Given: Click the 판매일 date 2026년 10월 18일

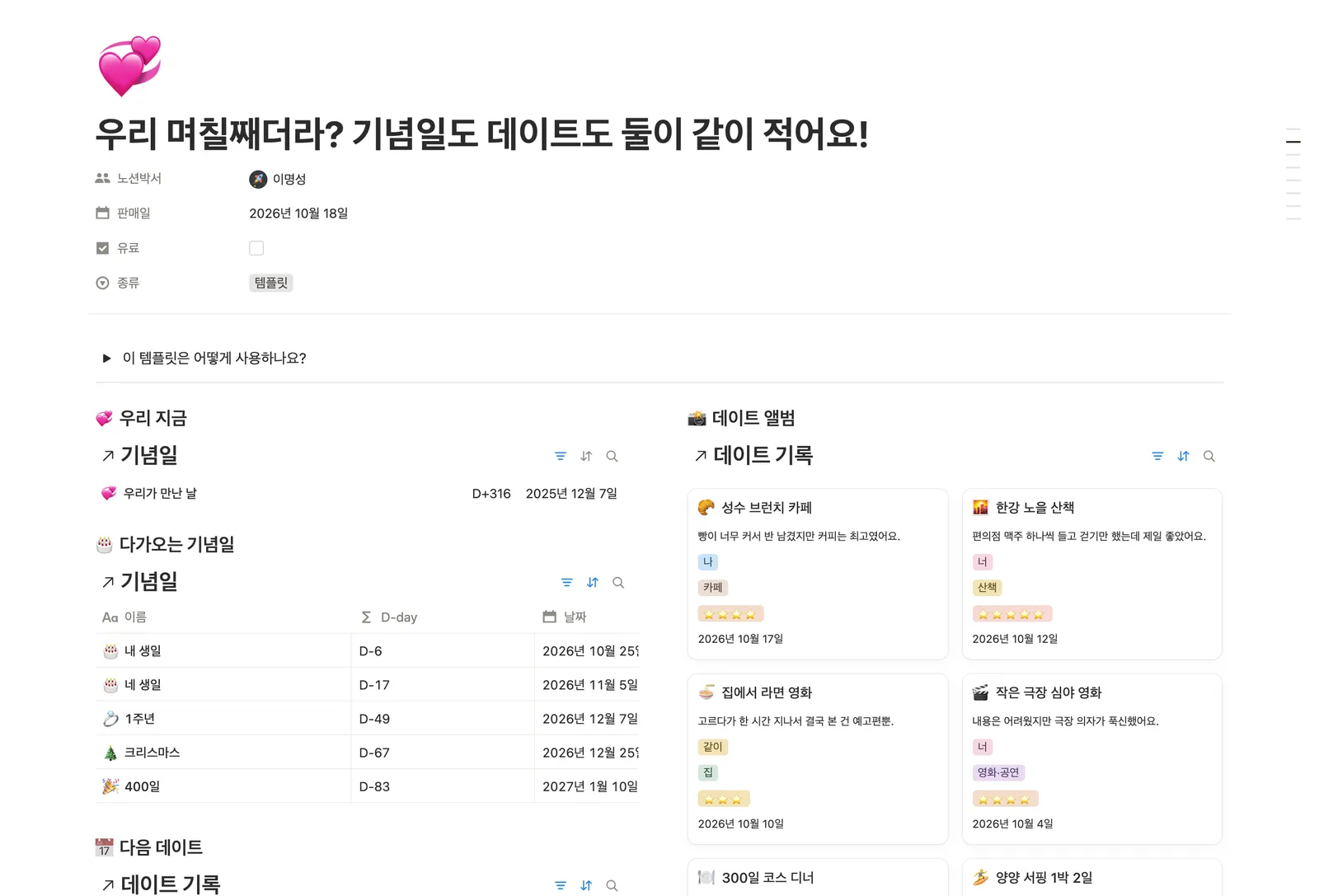Looking at the screenshot, I should [298, 213].
